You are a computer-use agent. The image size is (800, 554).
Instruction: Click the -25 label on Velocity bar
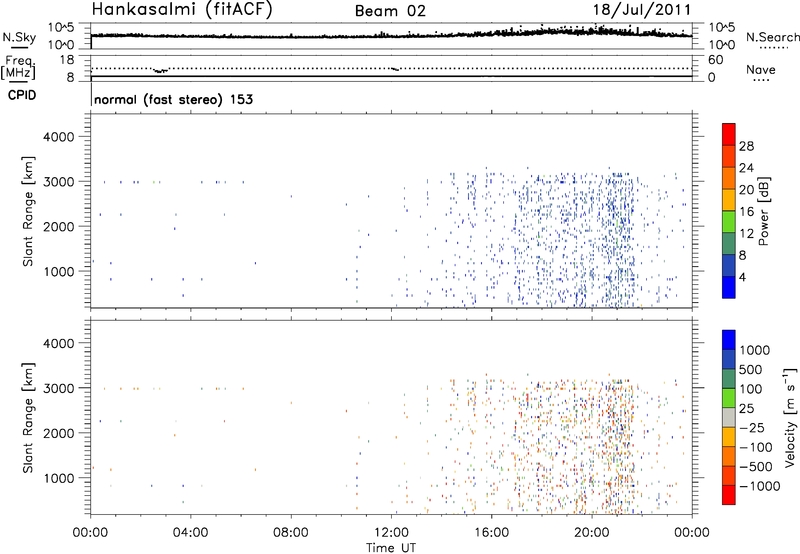[752, 427]
